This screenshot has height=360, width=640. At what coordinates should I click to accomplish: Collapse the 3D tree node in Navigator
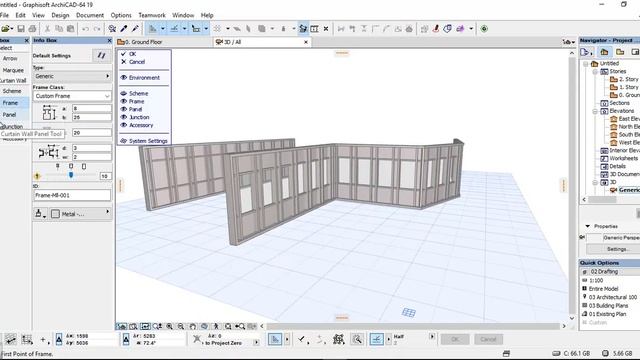[x=595, y=182]
